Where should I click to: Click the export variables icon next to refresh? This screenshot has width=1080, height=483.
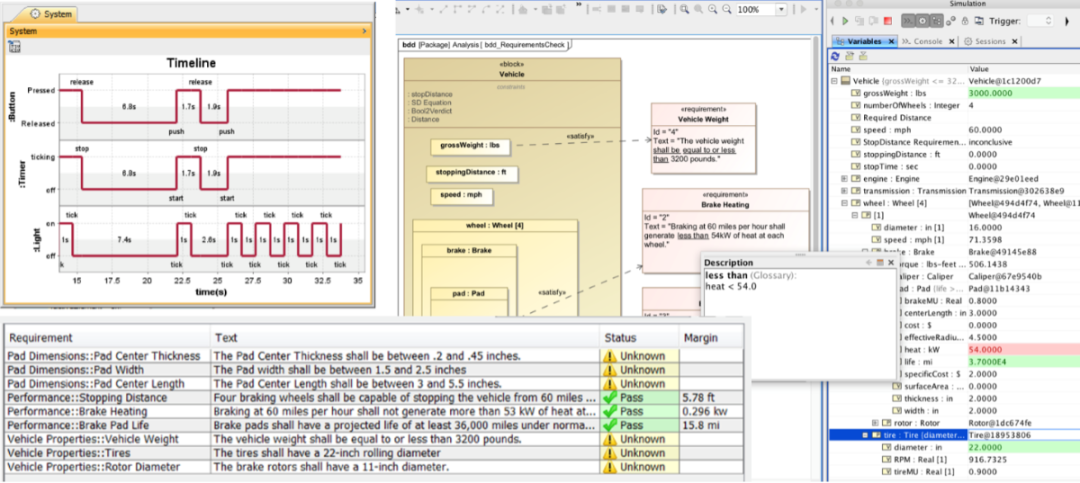pos(850,56)
